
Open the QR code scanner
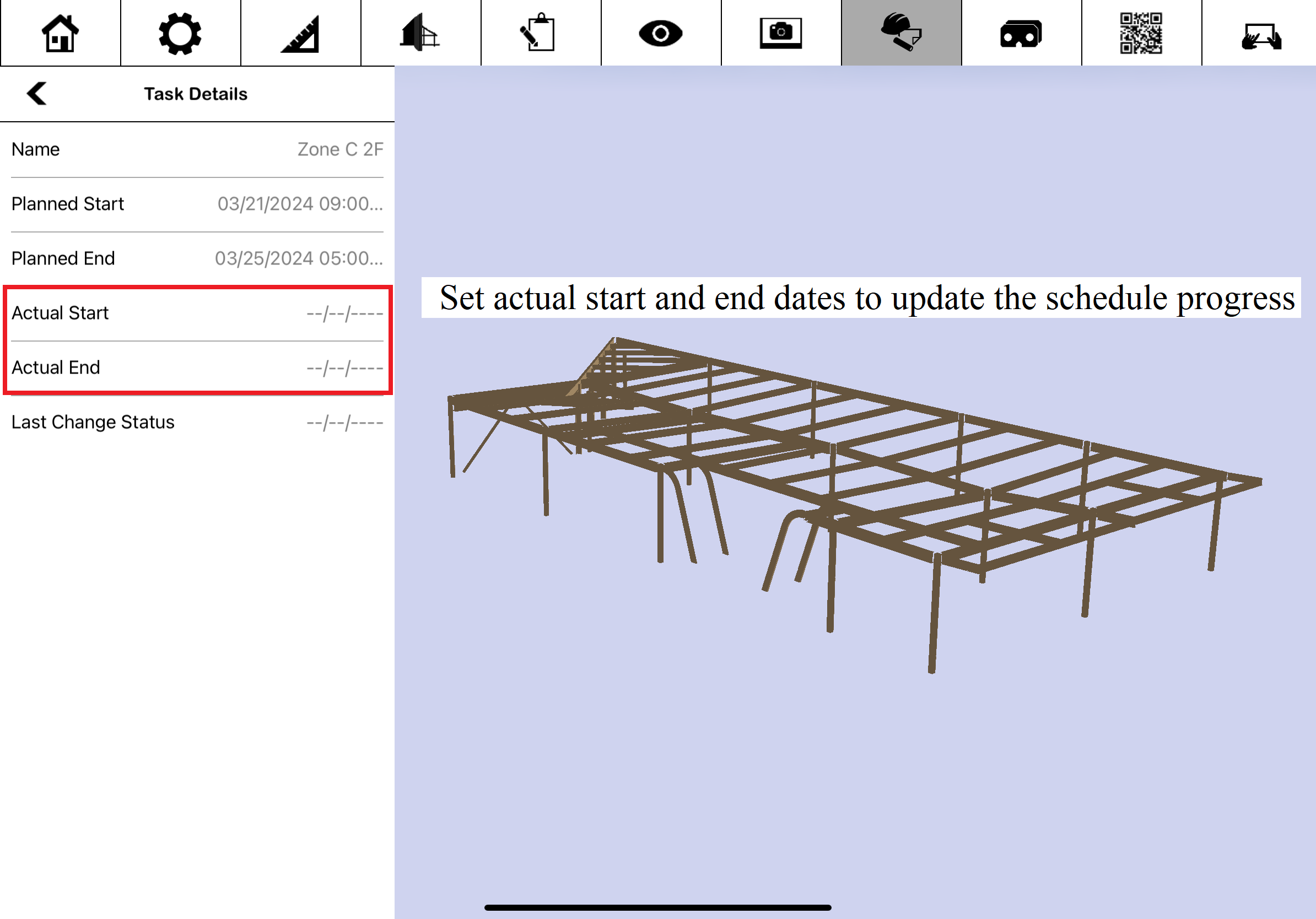pos(1141,33)
